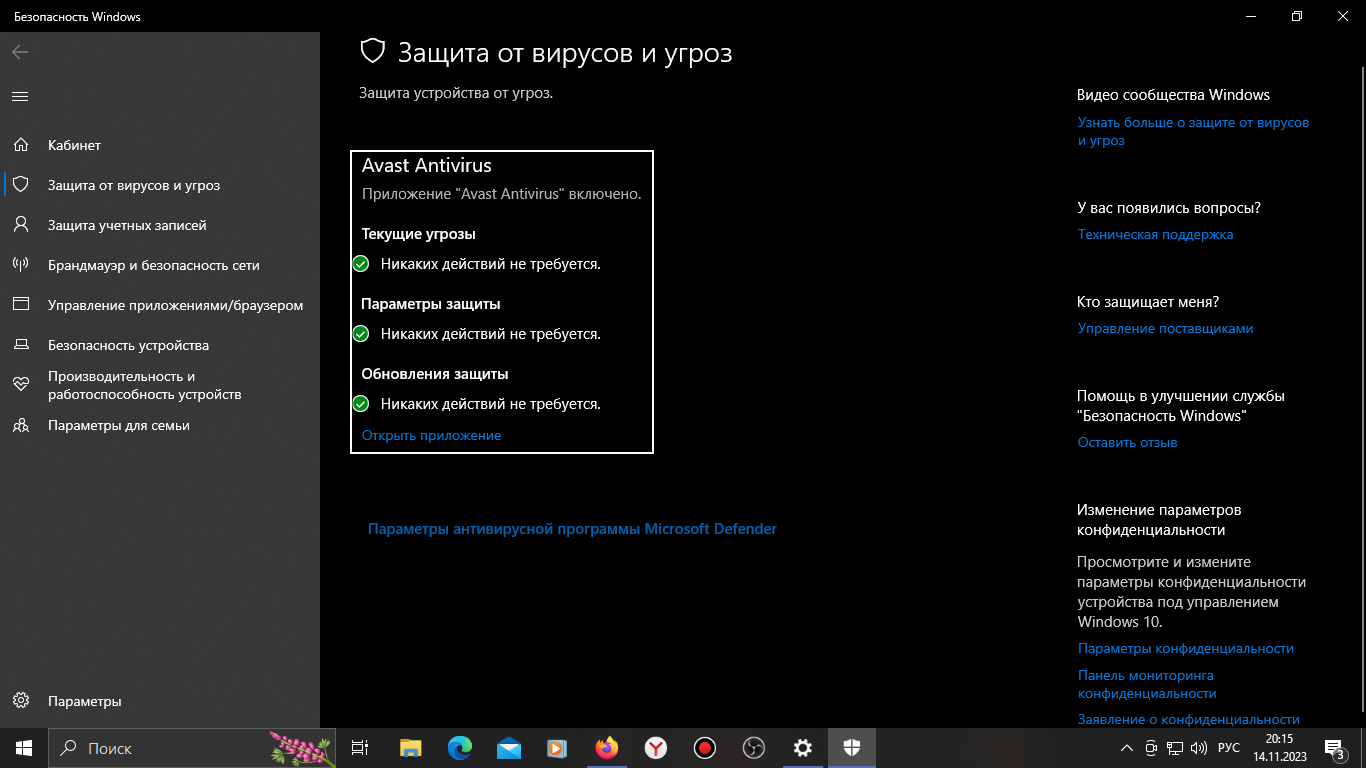This screenshot has width=1366, height=768.
Task: Click the page shield icon in the title
Action: click(x=373, y=51)
